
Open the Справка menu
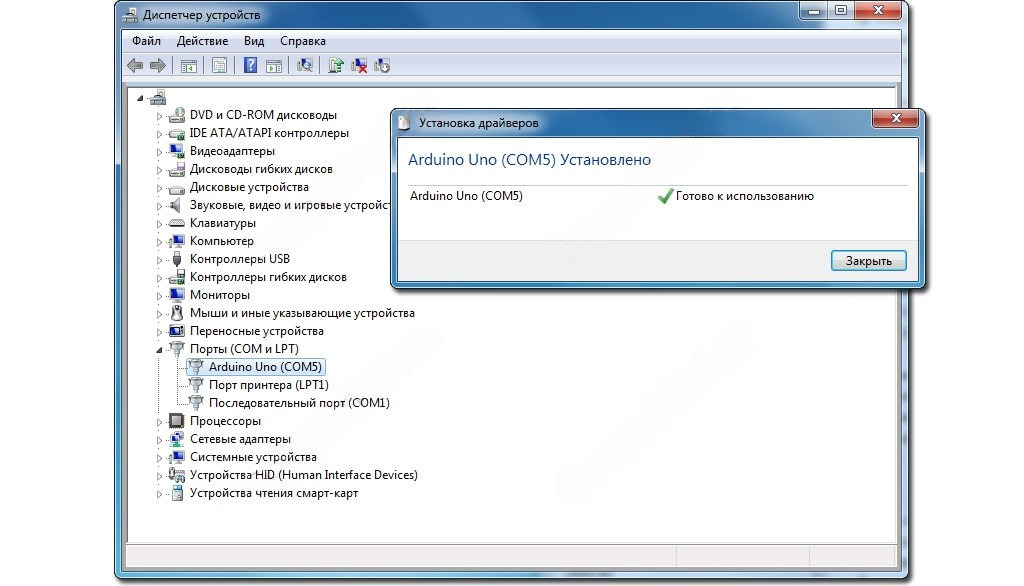302,41
